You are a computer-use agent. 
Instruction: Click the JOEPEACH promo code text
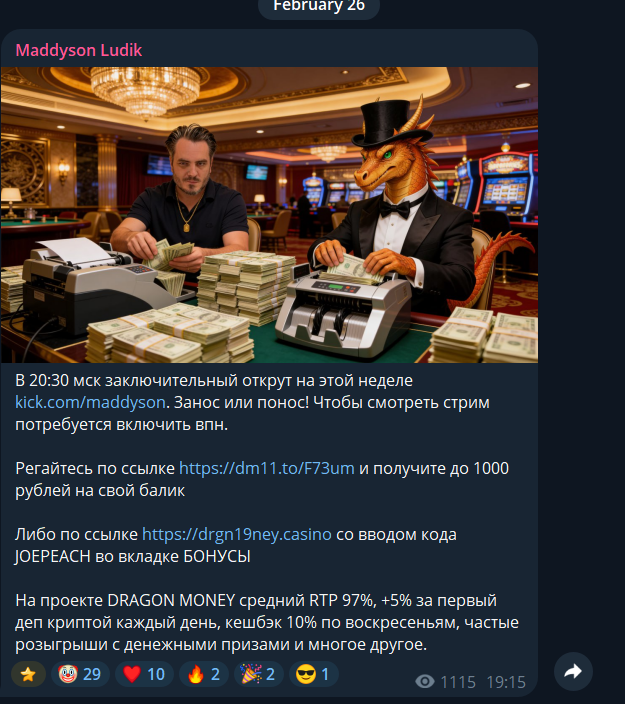[x=53, y=556]
